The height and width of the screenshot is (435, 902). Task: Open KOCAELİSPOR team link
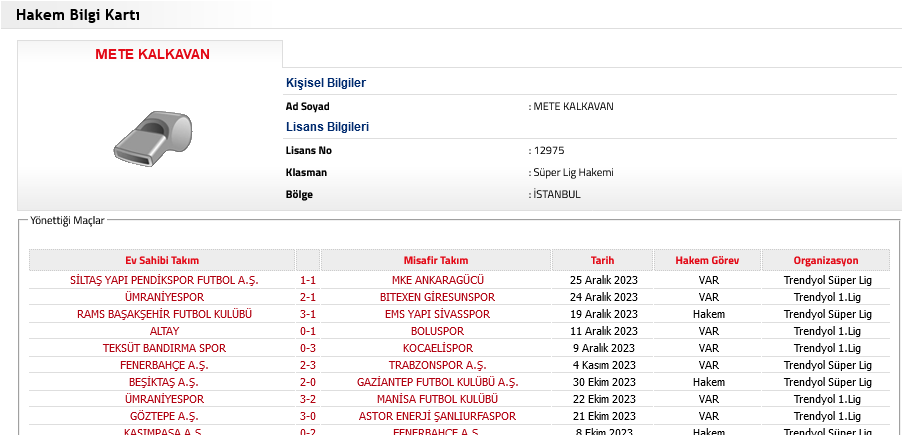pyautogui.click(x=438, y=348)
